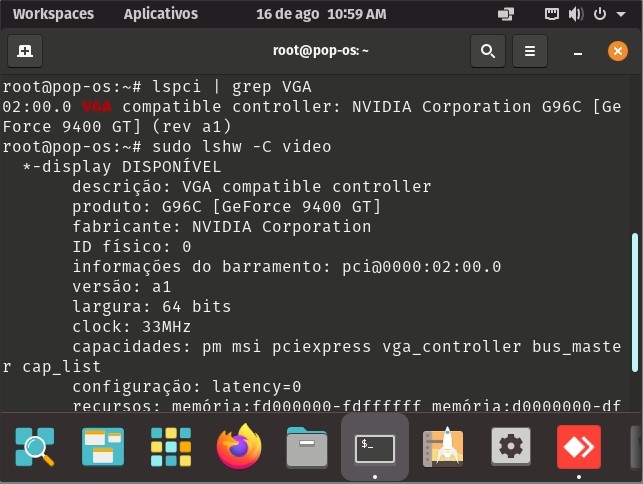Click 'fabricante: NVIDIA Corporation' line
Viewport: 643px width, 484px height.
coord(222,226)
